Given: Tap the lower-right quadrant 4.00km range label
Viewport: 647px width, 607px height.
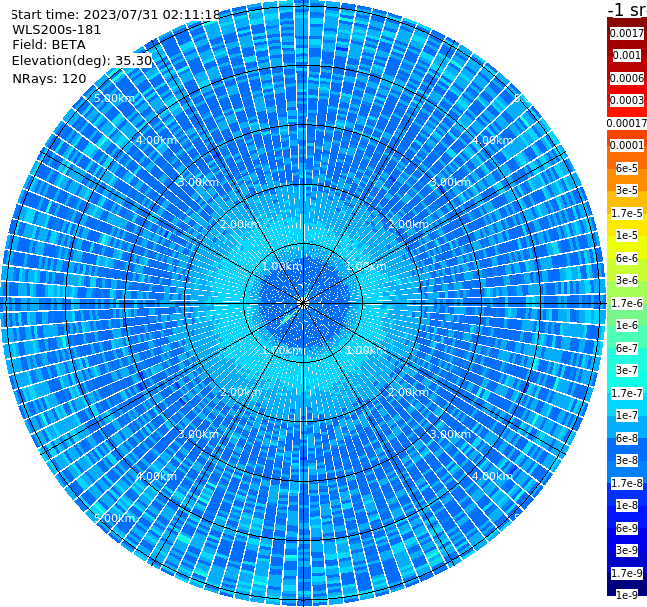Looking at the screenshot, I should tap(492, 477).
